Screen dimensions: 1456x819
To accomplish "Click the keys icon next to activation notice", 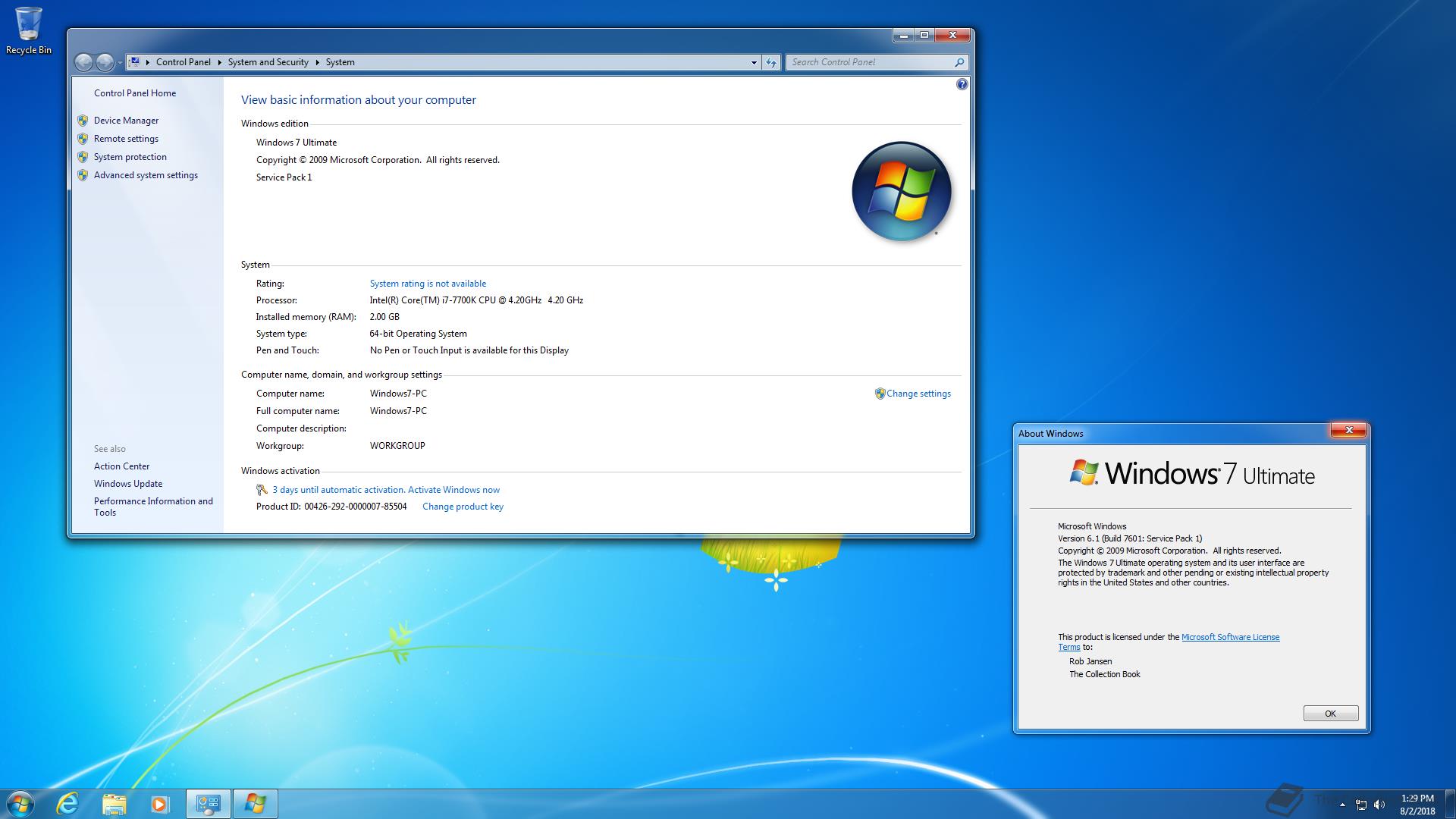I will (x=262, y=490).
